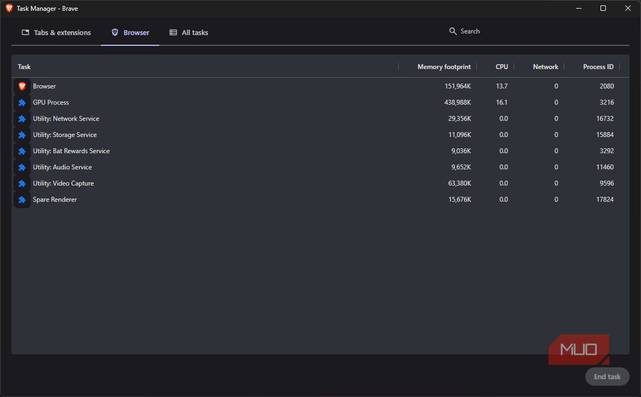Click CPU value 16.1
The height and width of the screenshot is (397, 641).
pos(502,102)
